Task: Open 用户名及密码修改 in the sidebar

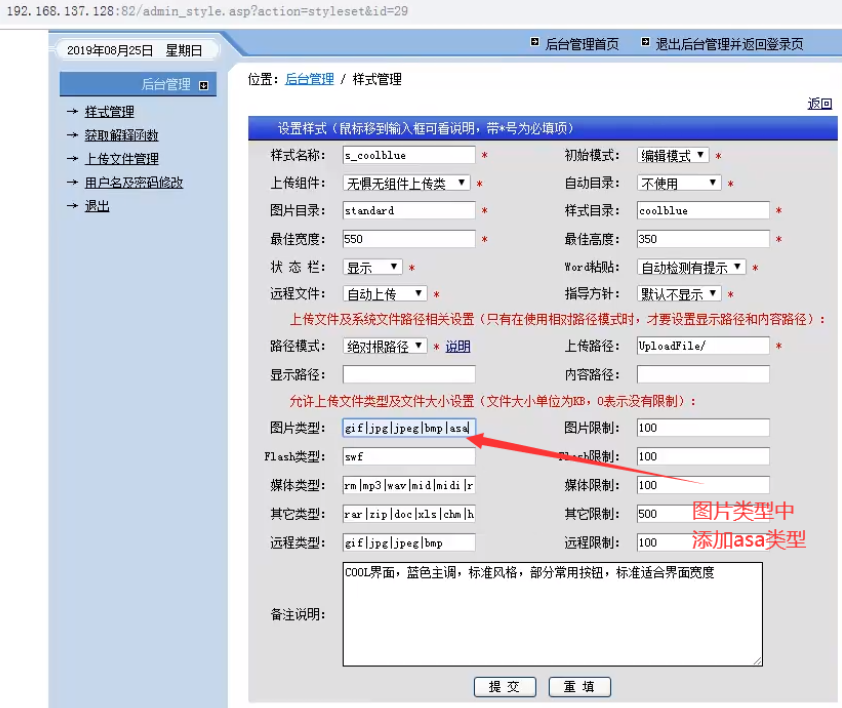Action: click(134, 183)
